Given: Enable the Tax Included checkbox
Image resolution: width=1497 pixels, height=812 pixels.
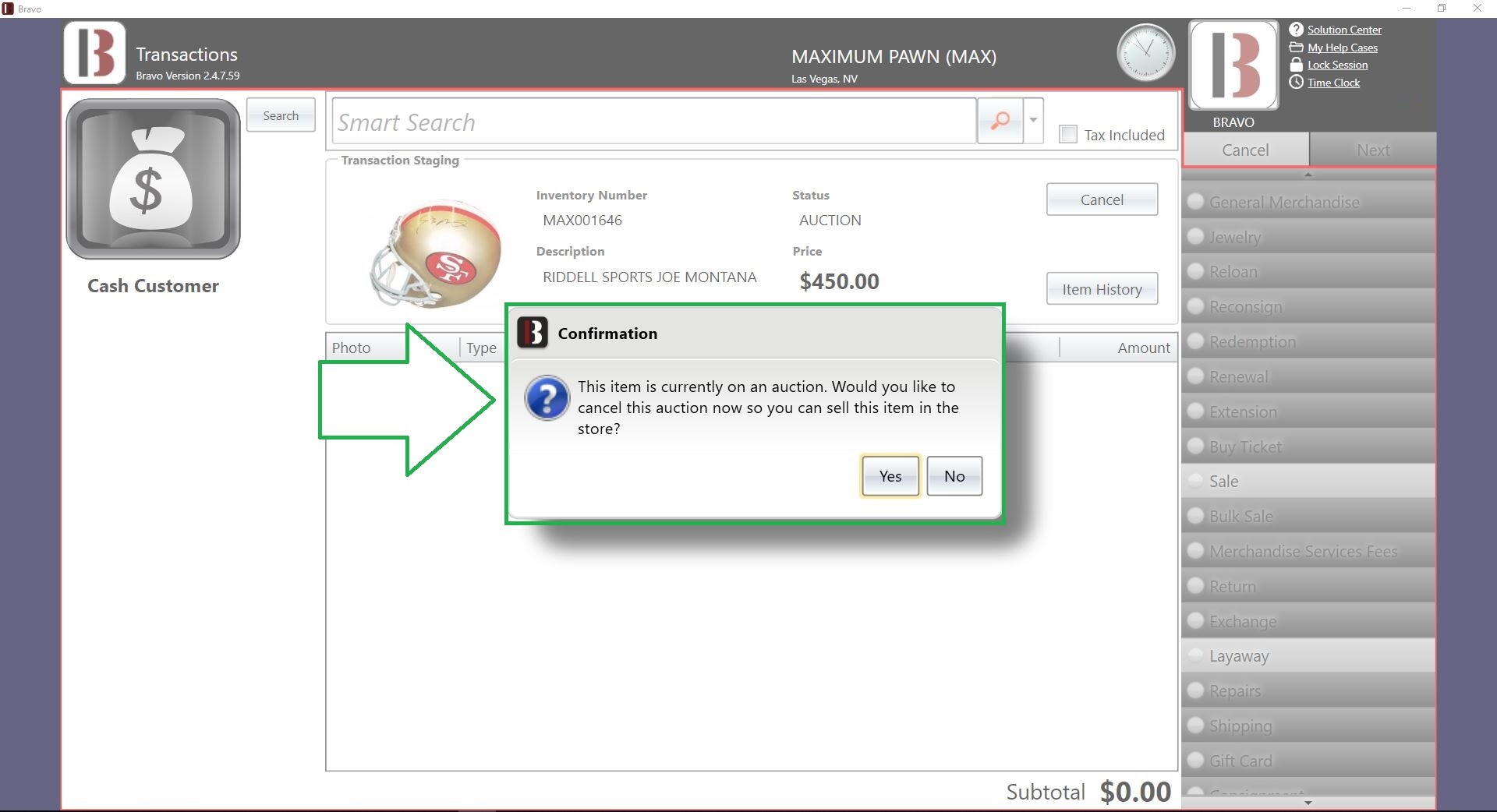Looking at the screenshot, I should point(1068,134).
